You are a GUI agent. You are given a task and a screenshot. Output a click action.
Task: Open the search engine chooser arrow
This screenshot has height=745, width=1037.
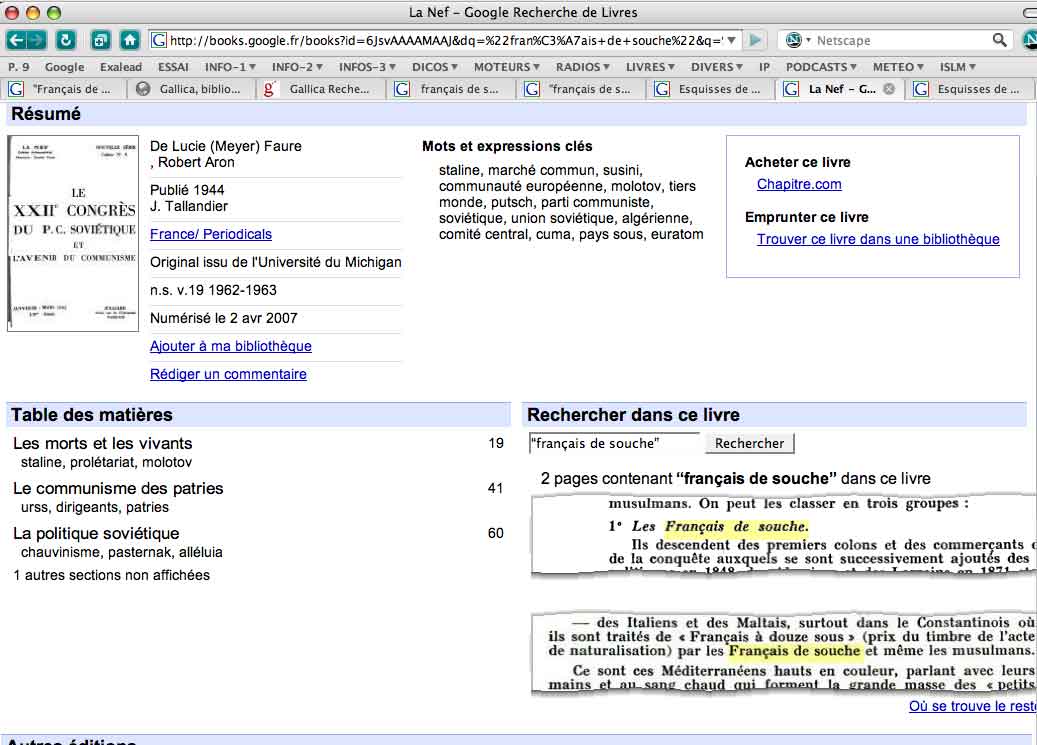tap(808, 40)
